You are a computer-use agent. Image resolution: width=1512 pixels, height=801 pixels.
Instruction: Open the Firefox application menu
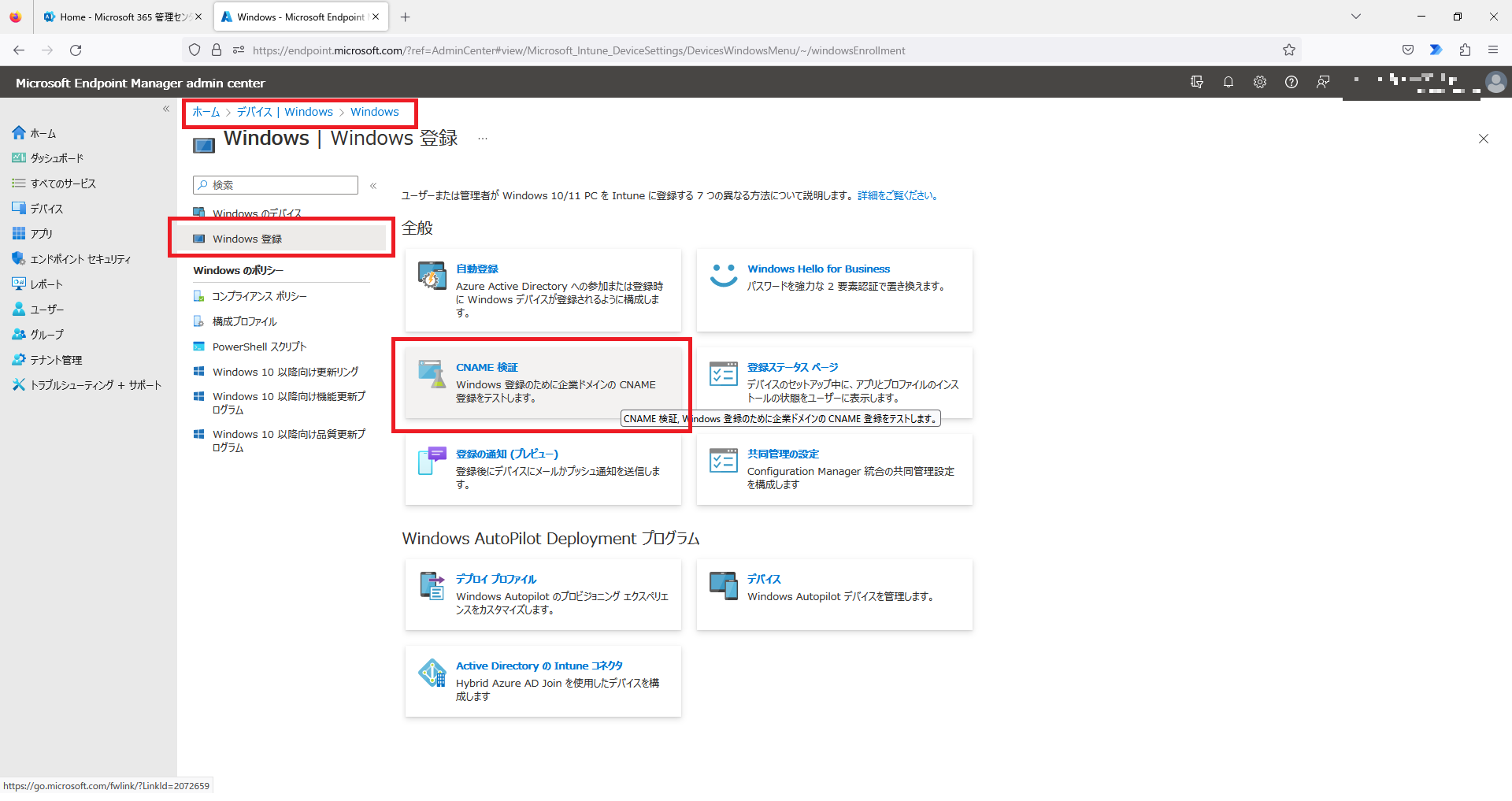[1492, 50]
